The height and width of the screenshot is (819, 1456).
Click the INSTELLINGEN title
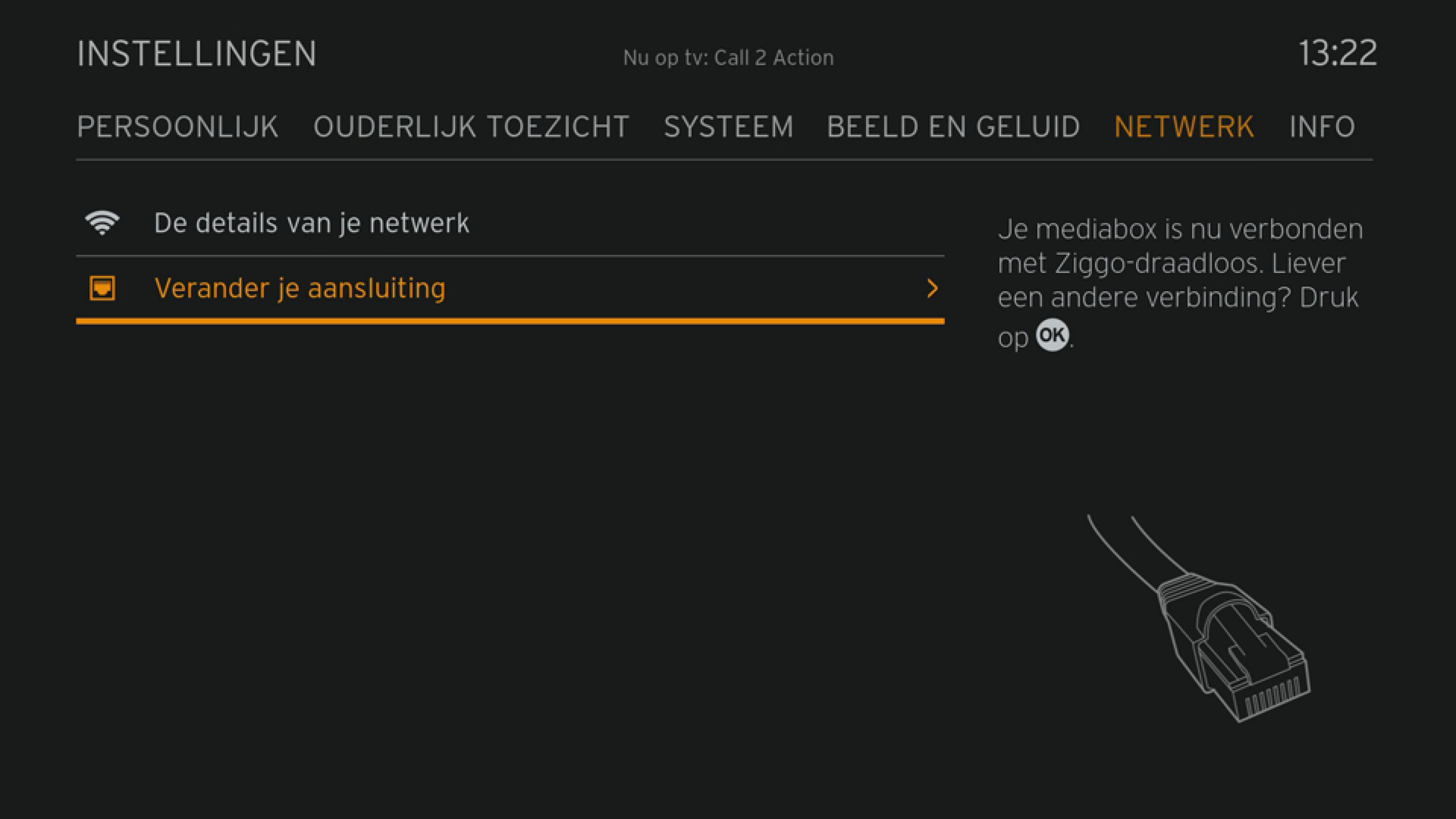(x=196, y=52)
